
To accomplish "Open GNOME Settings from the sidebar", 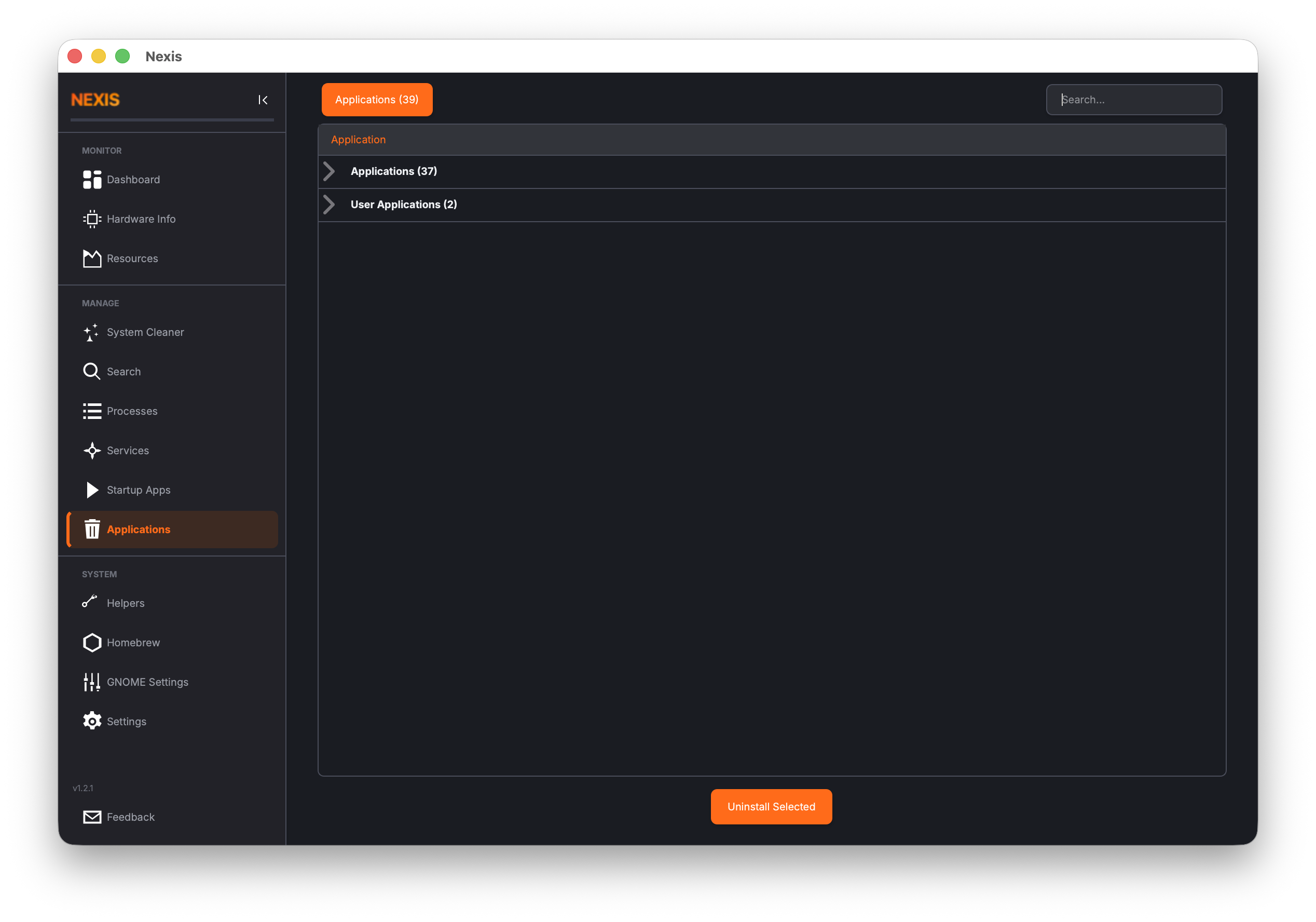I will click(147, 682).
